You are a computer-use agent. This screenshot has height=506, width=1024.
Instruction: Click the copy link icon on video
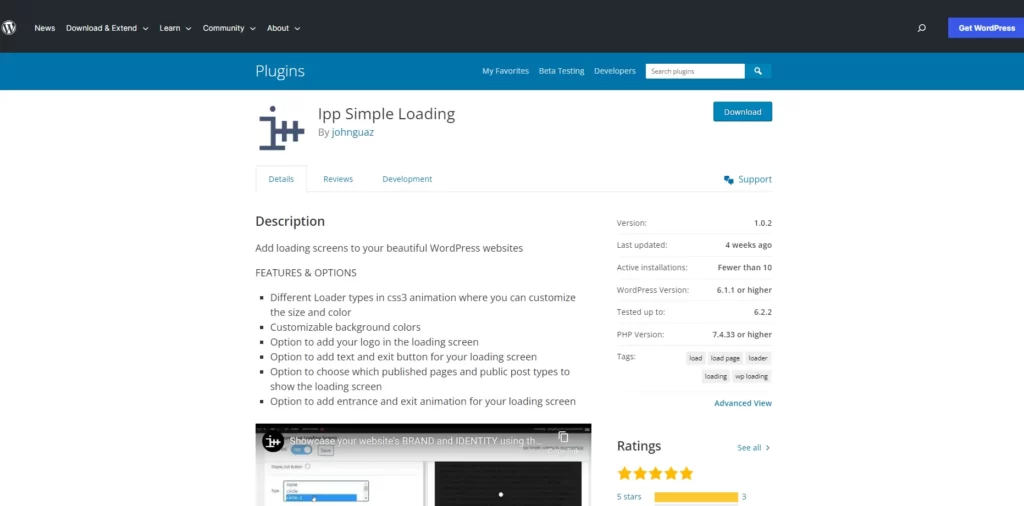coord(563,438)
